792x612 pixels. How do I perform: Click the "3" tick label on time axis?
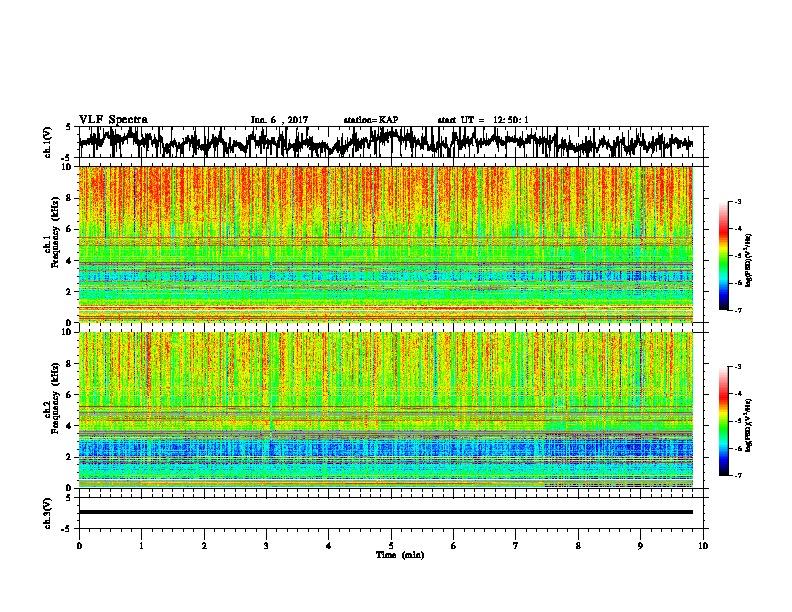(x=266, y=546)
